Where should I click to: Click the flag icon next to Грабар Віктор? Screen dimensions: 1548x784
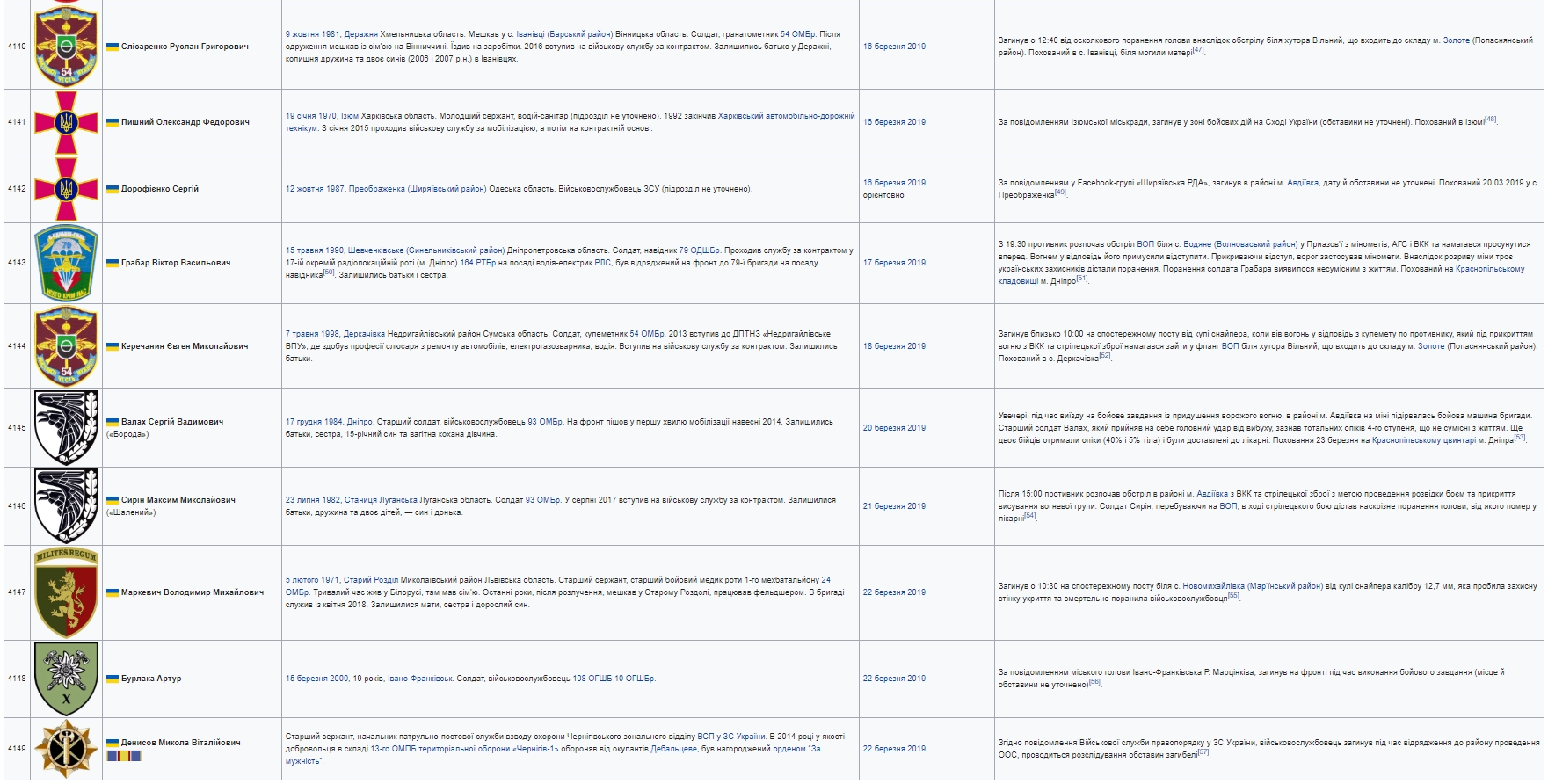tap(113, 263)
